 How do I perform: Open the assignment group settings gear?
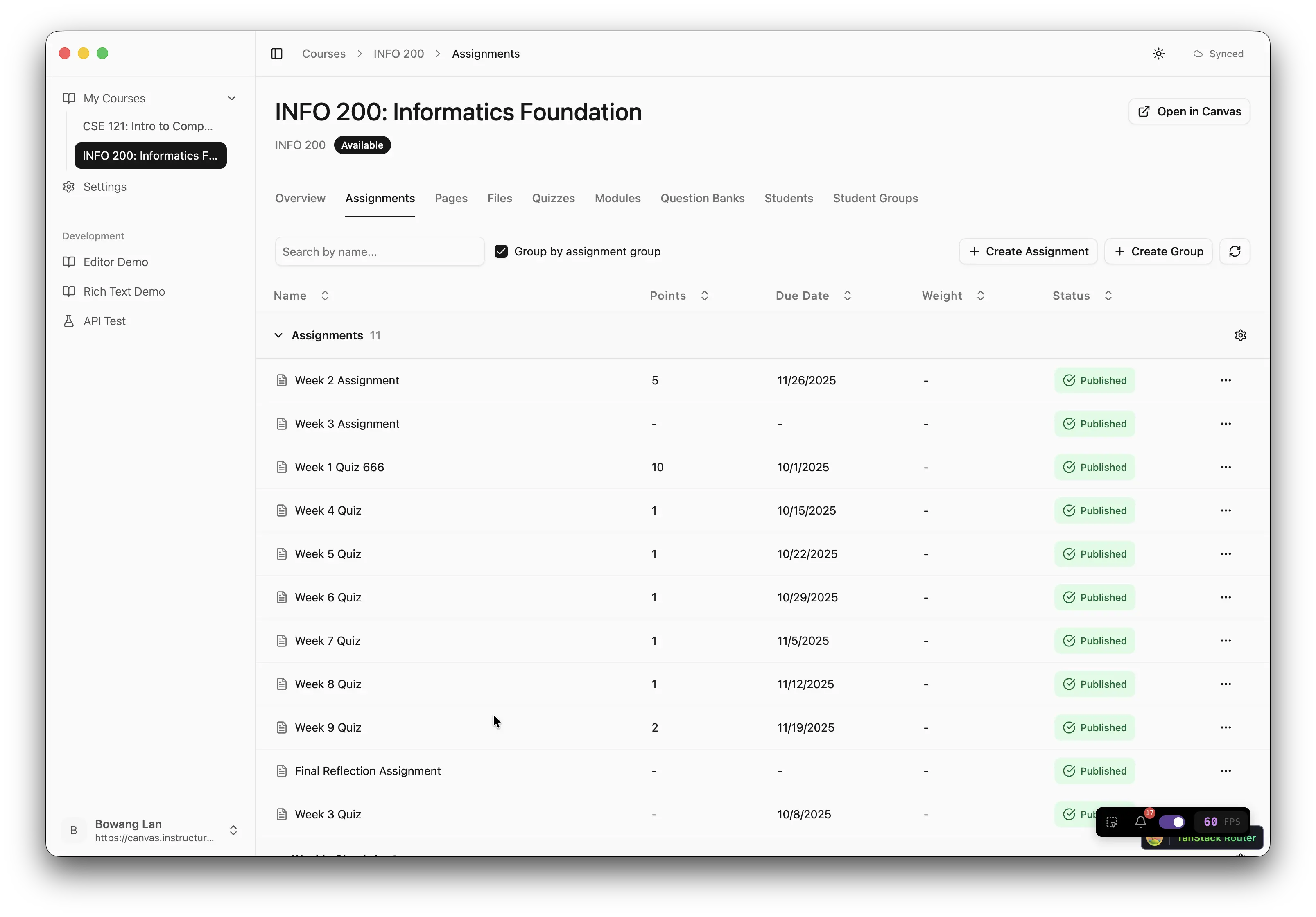tap(1241, 335)
